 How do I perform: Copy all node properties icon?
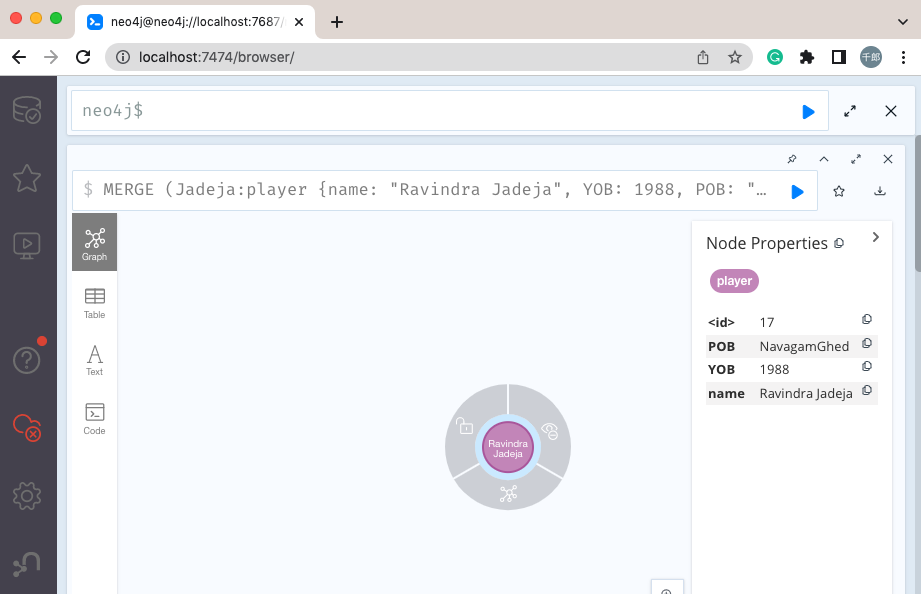coord(839,243)
